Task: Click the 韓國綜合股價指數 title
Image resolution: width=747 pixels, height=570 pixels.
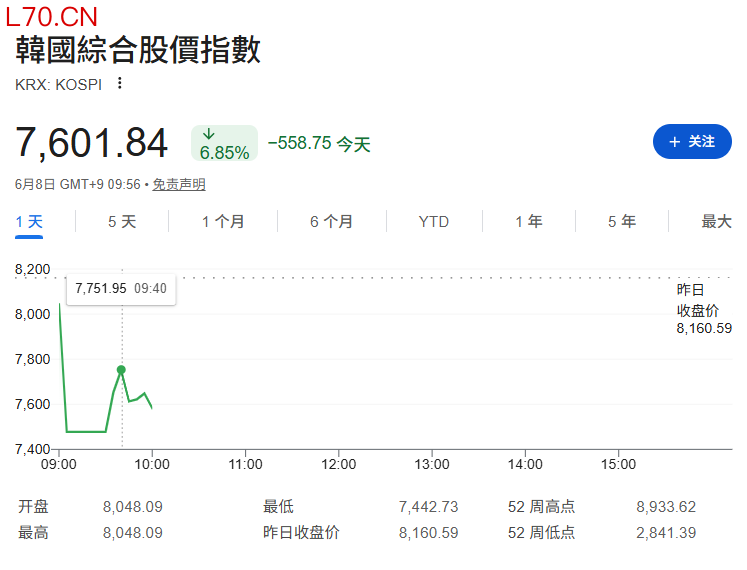Action: [x=138, y=50]
